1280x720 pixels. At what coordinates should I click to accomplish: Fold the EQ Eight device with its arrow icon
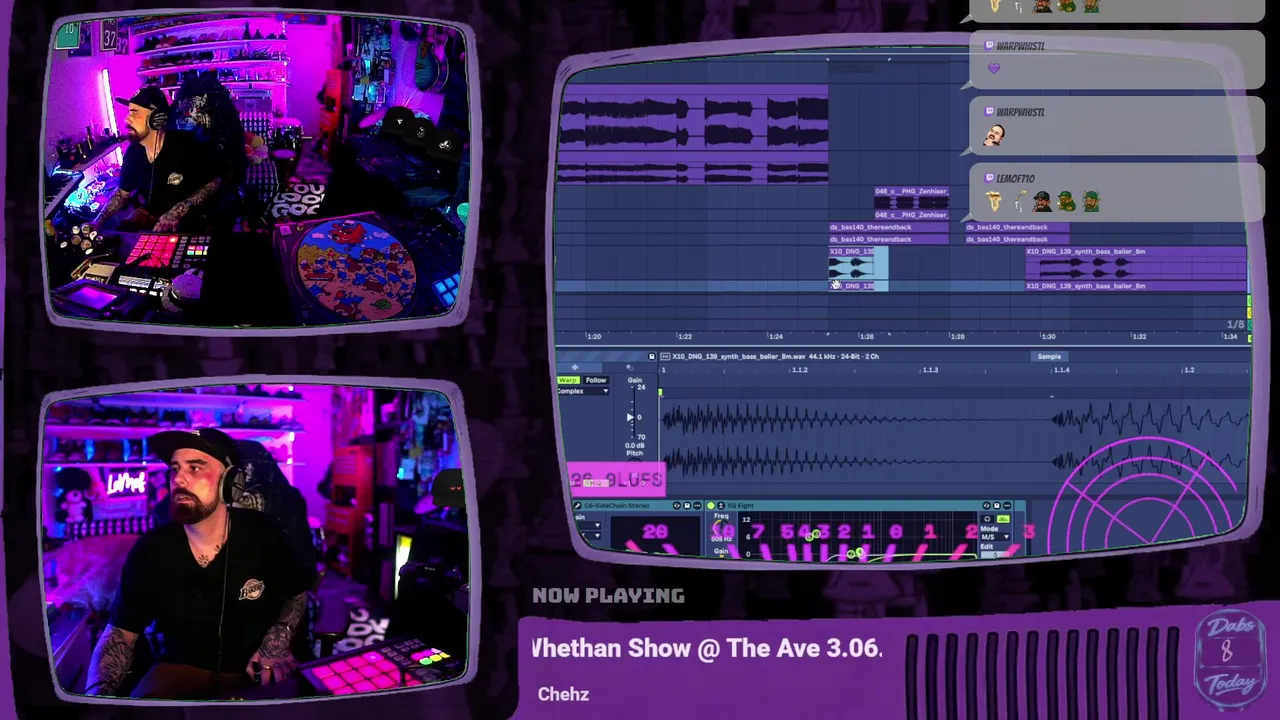pyautogui.click(x=721, y=505)
